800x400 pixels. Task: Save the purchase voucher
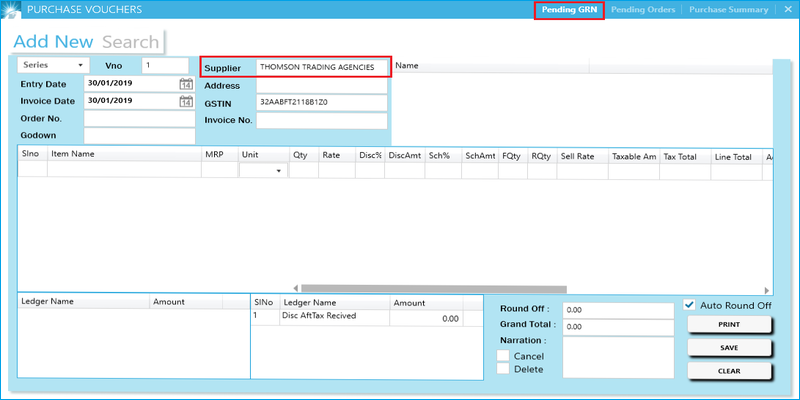click(729, 348)
